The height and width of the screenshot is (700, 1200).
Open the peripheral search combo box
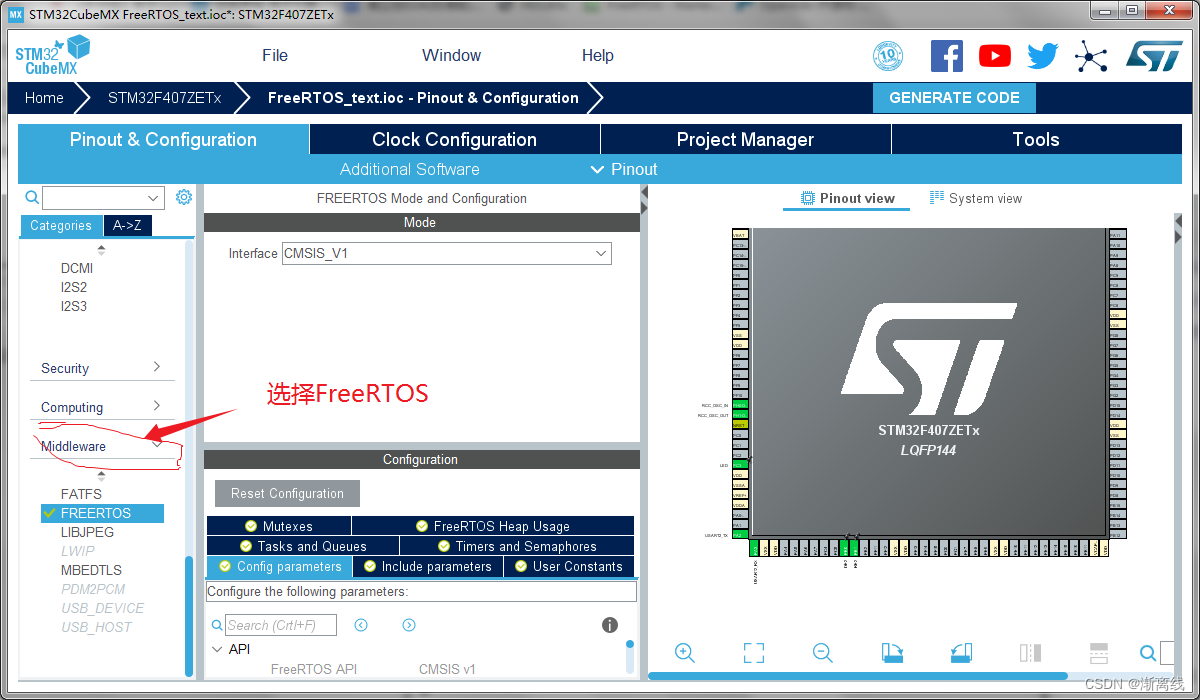point(103,198)
